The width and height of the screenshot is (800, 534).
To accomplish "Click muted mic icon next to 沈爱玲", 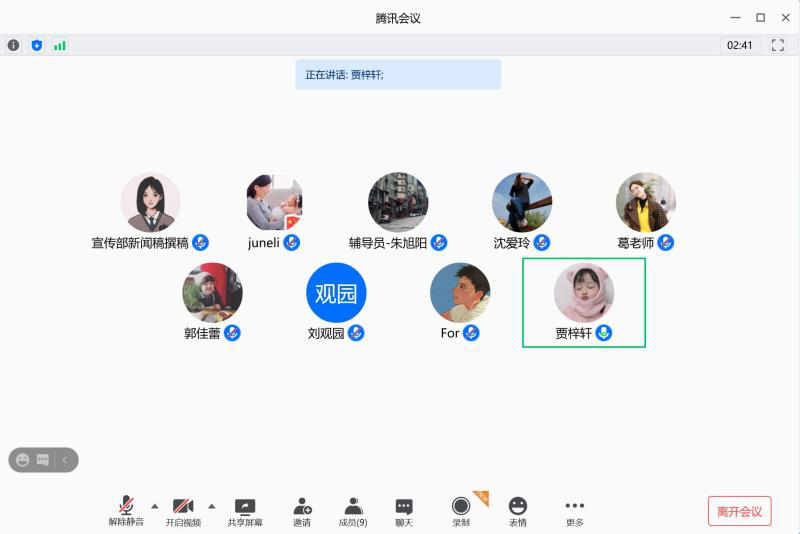I will (x=542, y=242).
